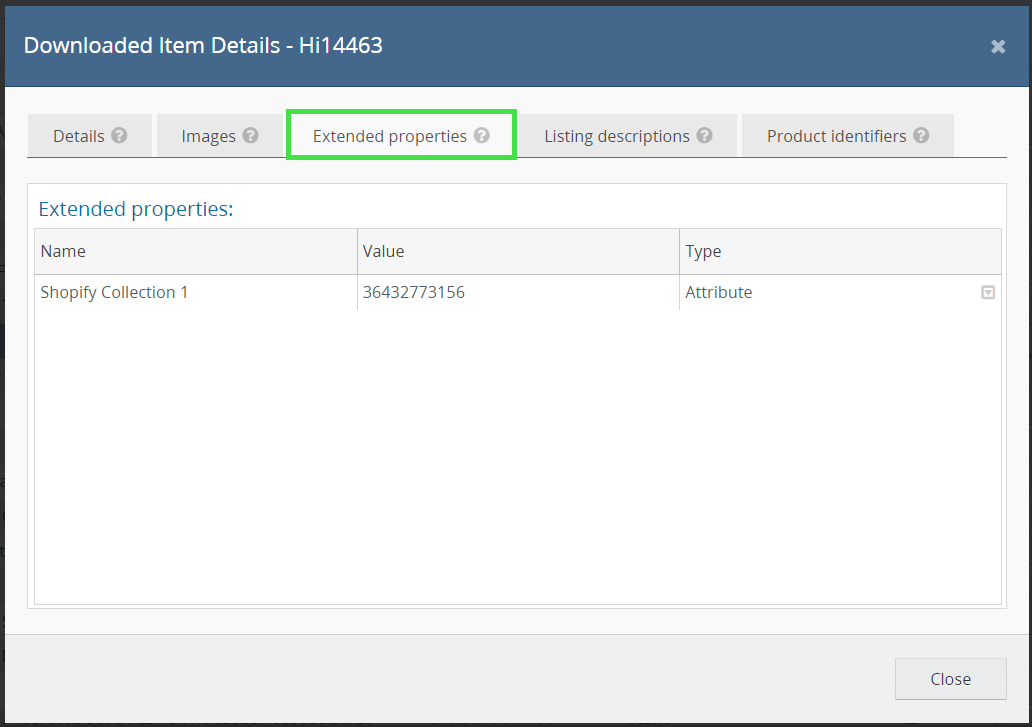Image resolution: width=1032 pixels, height=727 pixels.
Task: Open help icon next to Extended properties
Action: (x=482, y=136)
